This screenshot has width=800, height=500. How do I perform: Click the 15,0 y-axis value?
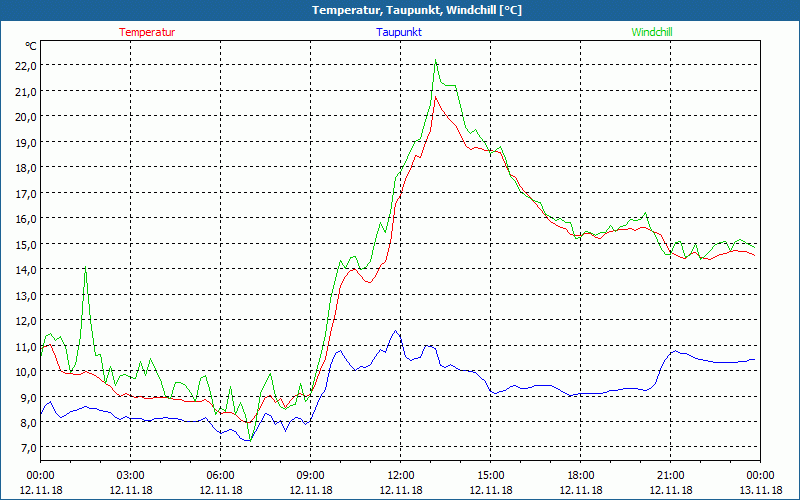point(26,244)
